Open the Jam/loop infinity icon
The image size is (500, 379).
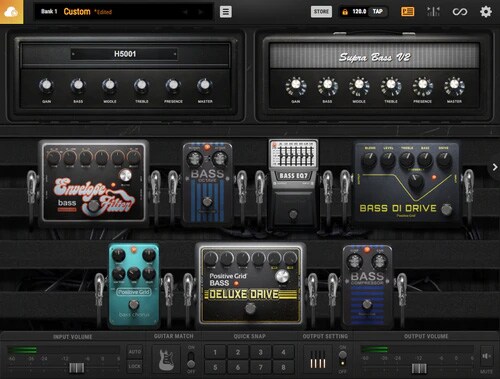(460, 12)
